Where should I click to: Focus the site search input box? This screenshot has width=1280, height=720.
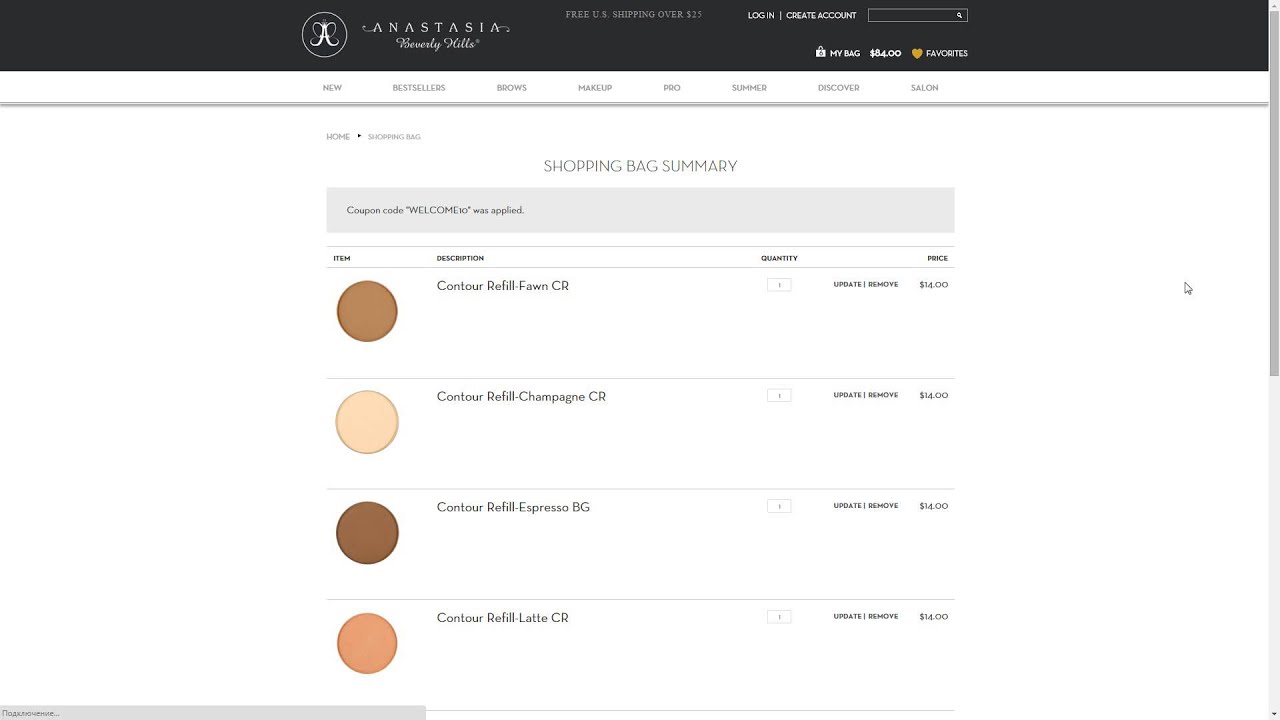point(910,15)
